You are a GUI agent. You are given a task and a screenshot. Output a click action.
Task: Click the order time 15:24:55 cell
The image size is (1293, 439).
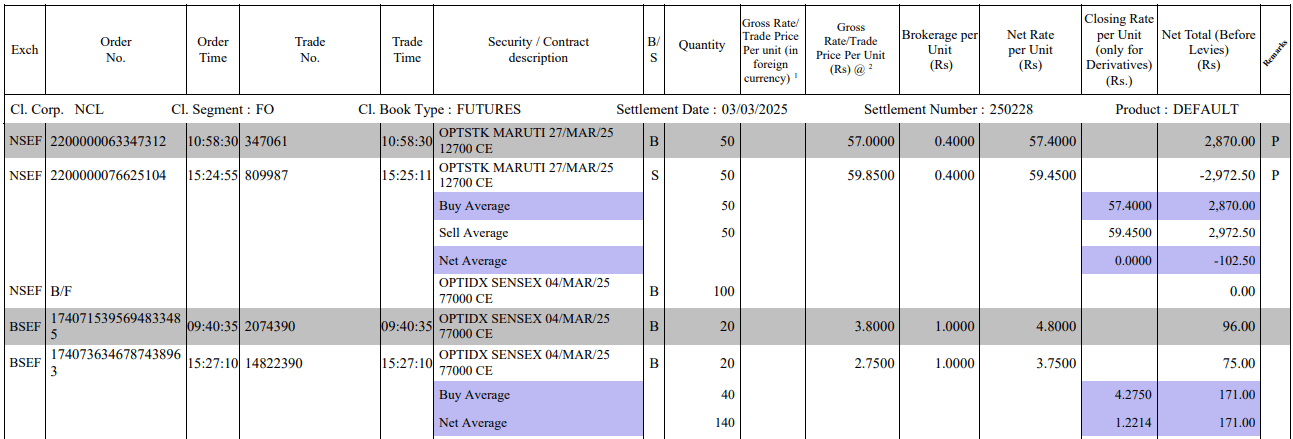[x=213, y=175]
